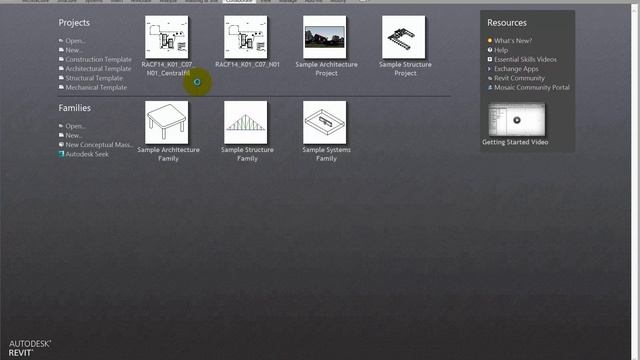The width and height of the screenshot is (640, 360).
Task: Launch Autodesk Seek link
Action: (x=87, y=154)
